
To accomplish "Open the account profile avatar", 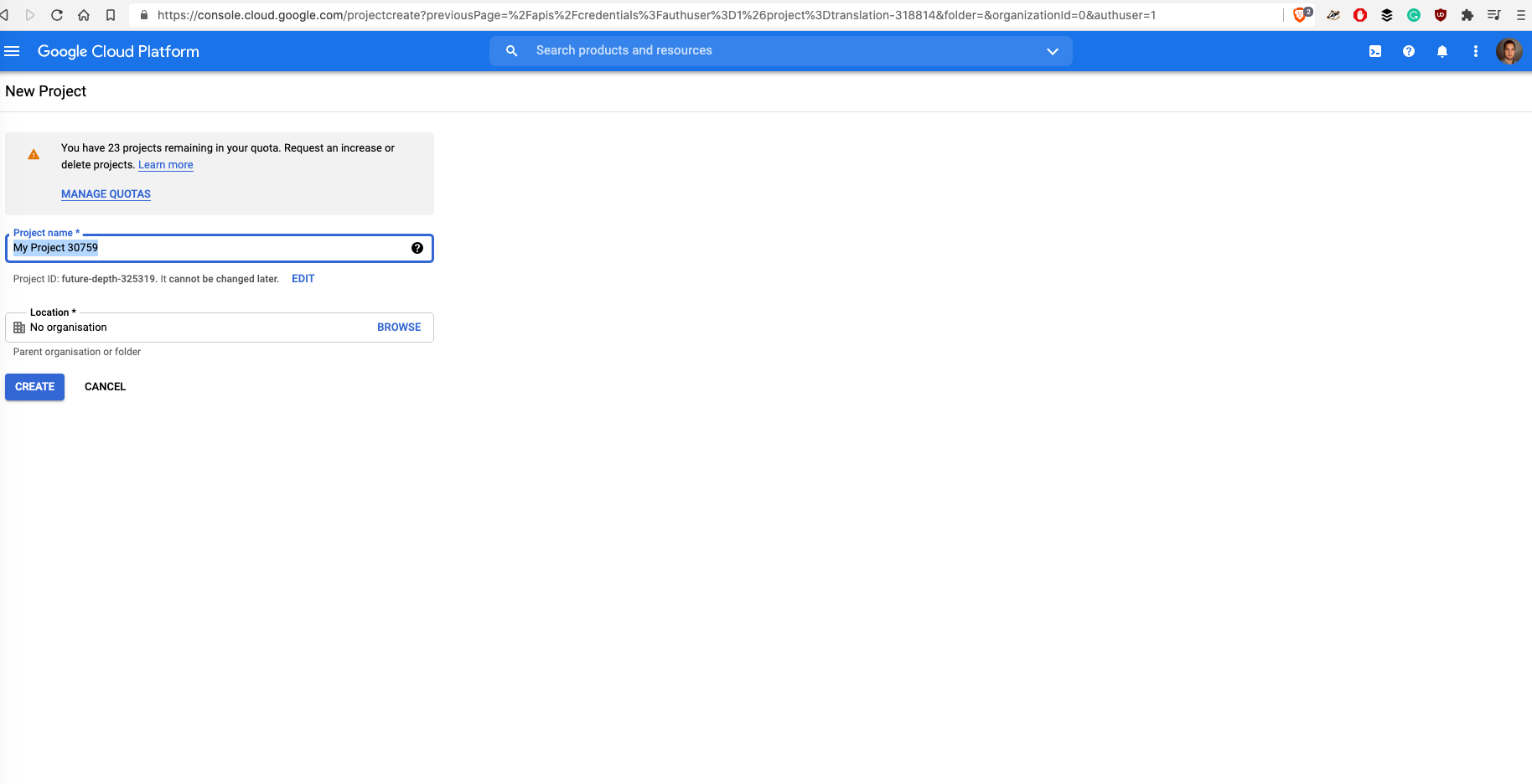I will coord(1509,51).
